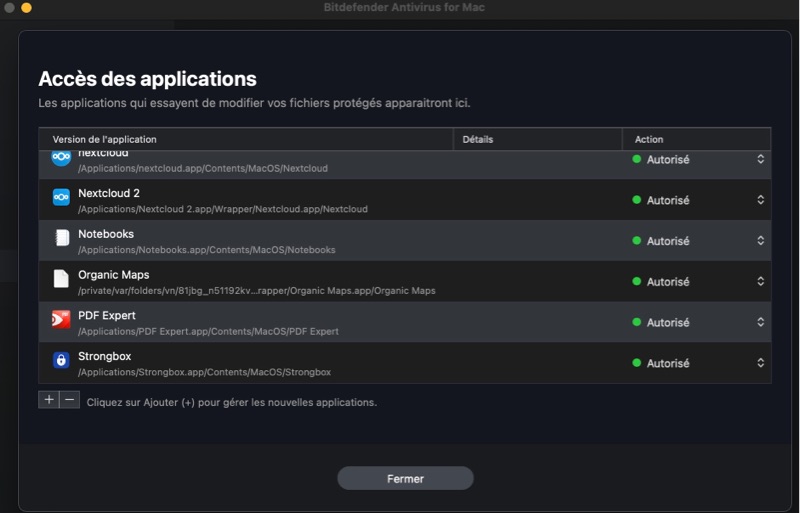Viewport: 800px width, 513px height.
Task: Select the PDF Expert application path
Action: click(208, 331)
